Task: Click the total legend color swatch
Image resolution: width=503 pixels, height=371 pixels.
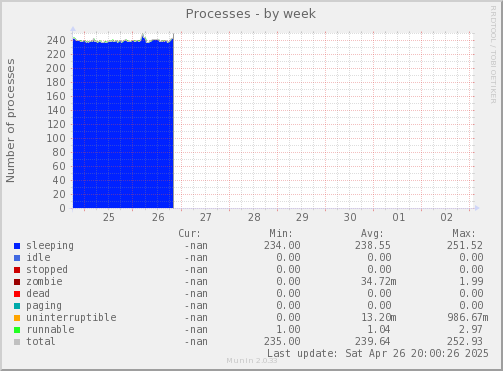Action: [17, 342]
